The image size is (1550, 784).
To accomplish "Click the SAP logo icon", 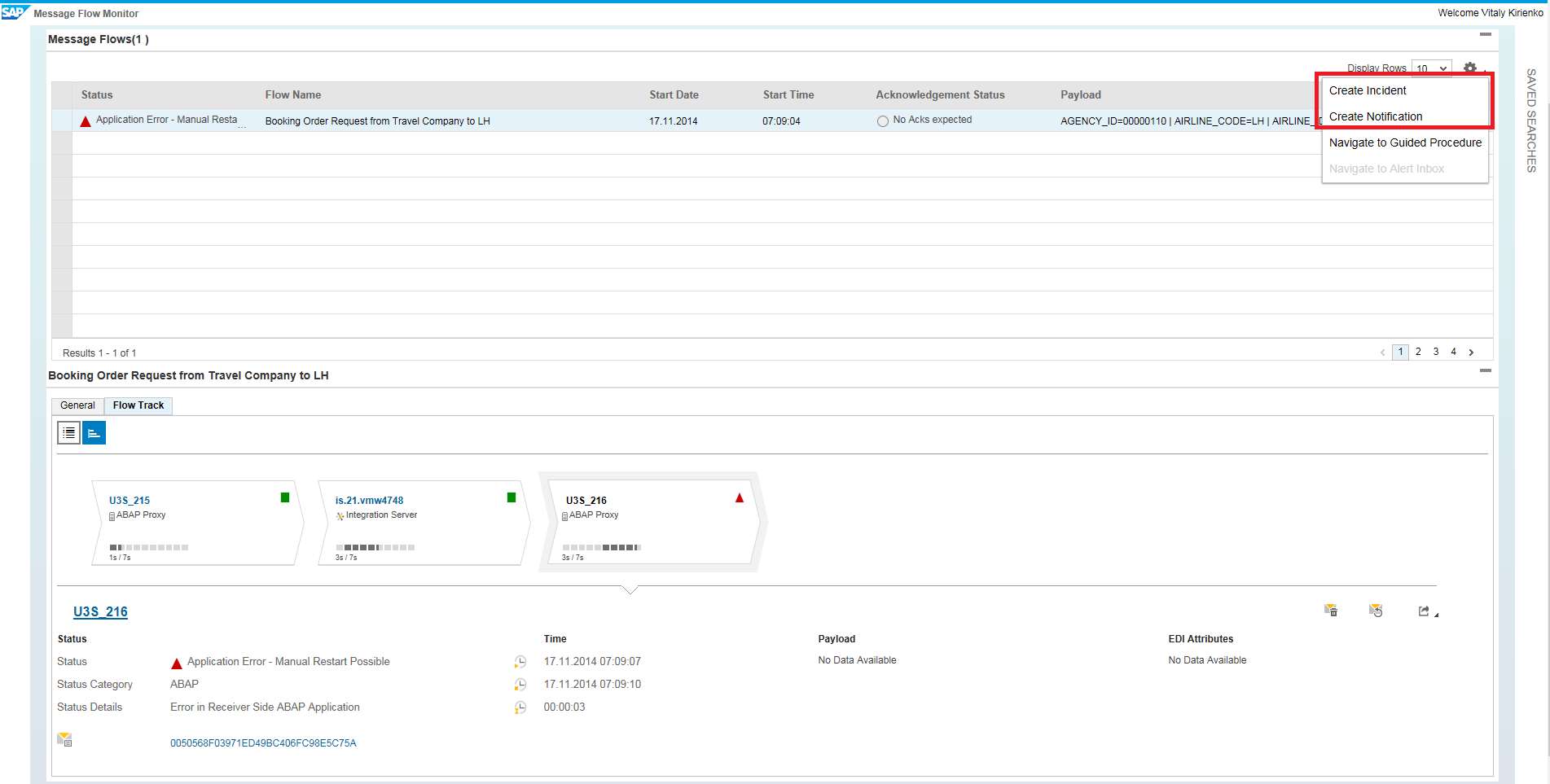I will (x=15, y=12).
